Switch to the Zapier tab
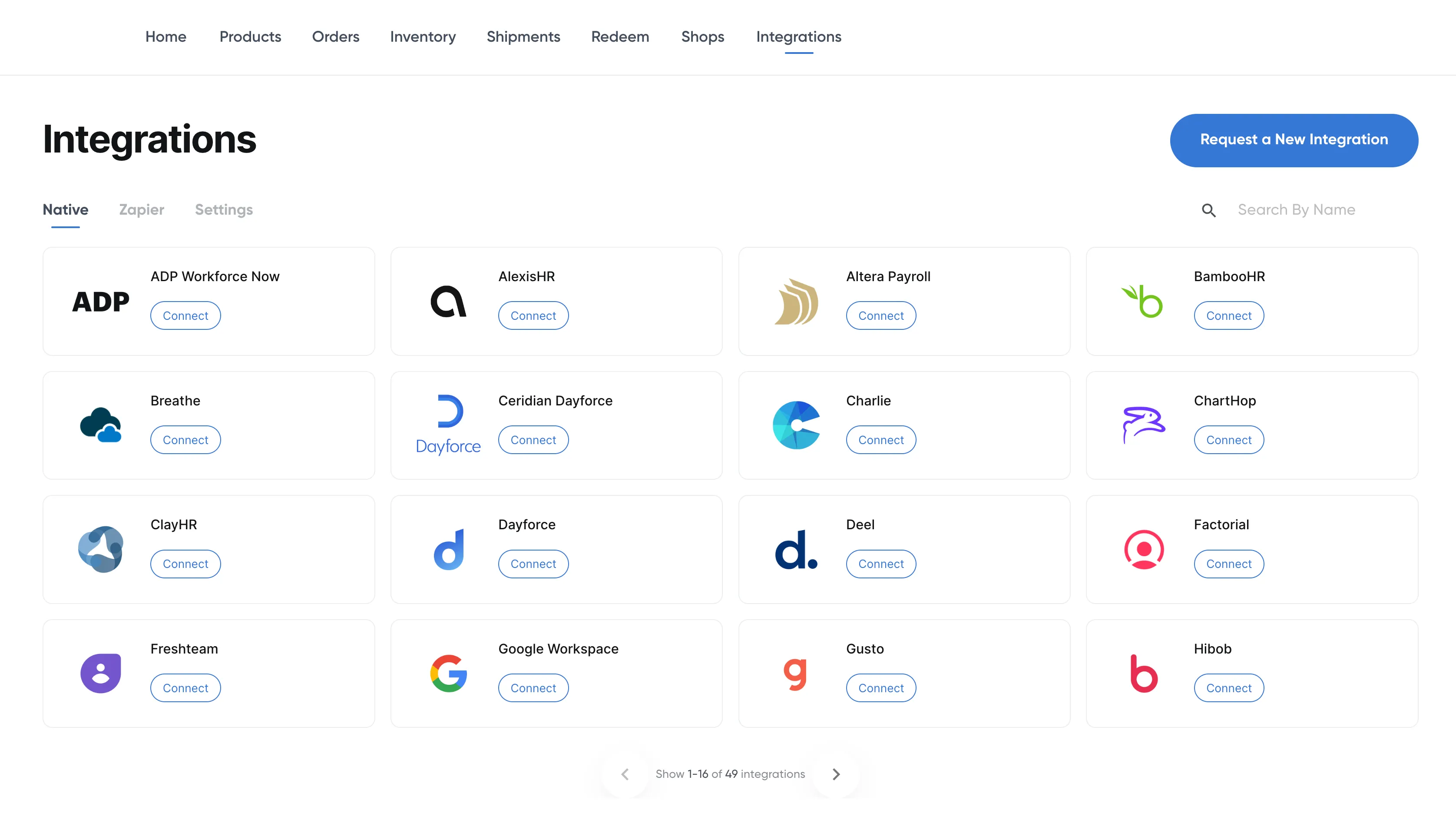Image resolution: width=1456 pixels, height=823 pixels. (141, 210)
